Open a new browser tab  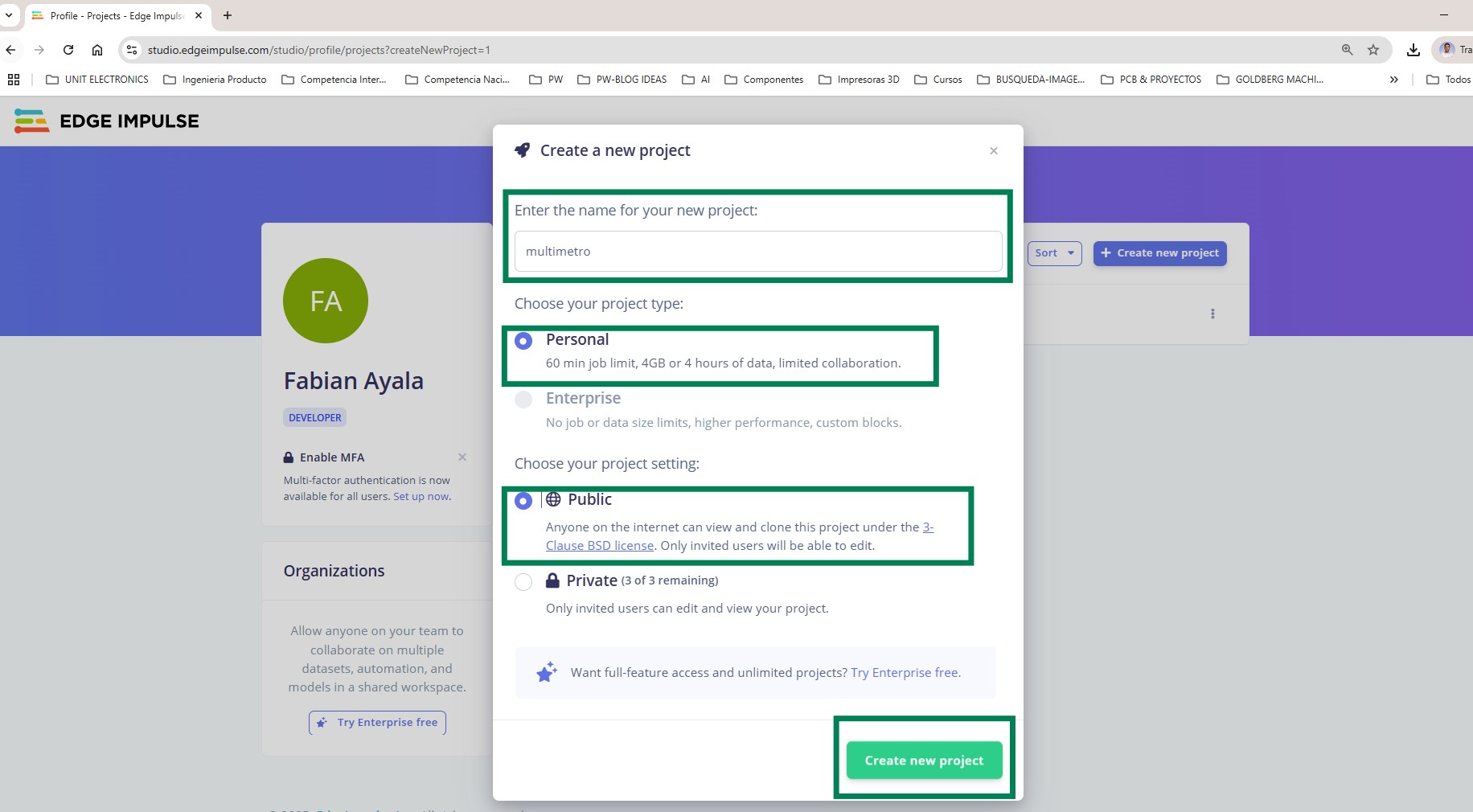(228, 15)
